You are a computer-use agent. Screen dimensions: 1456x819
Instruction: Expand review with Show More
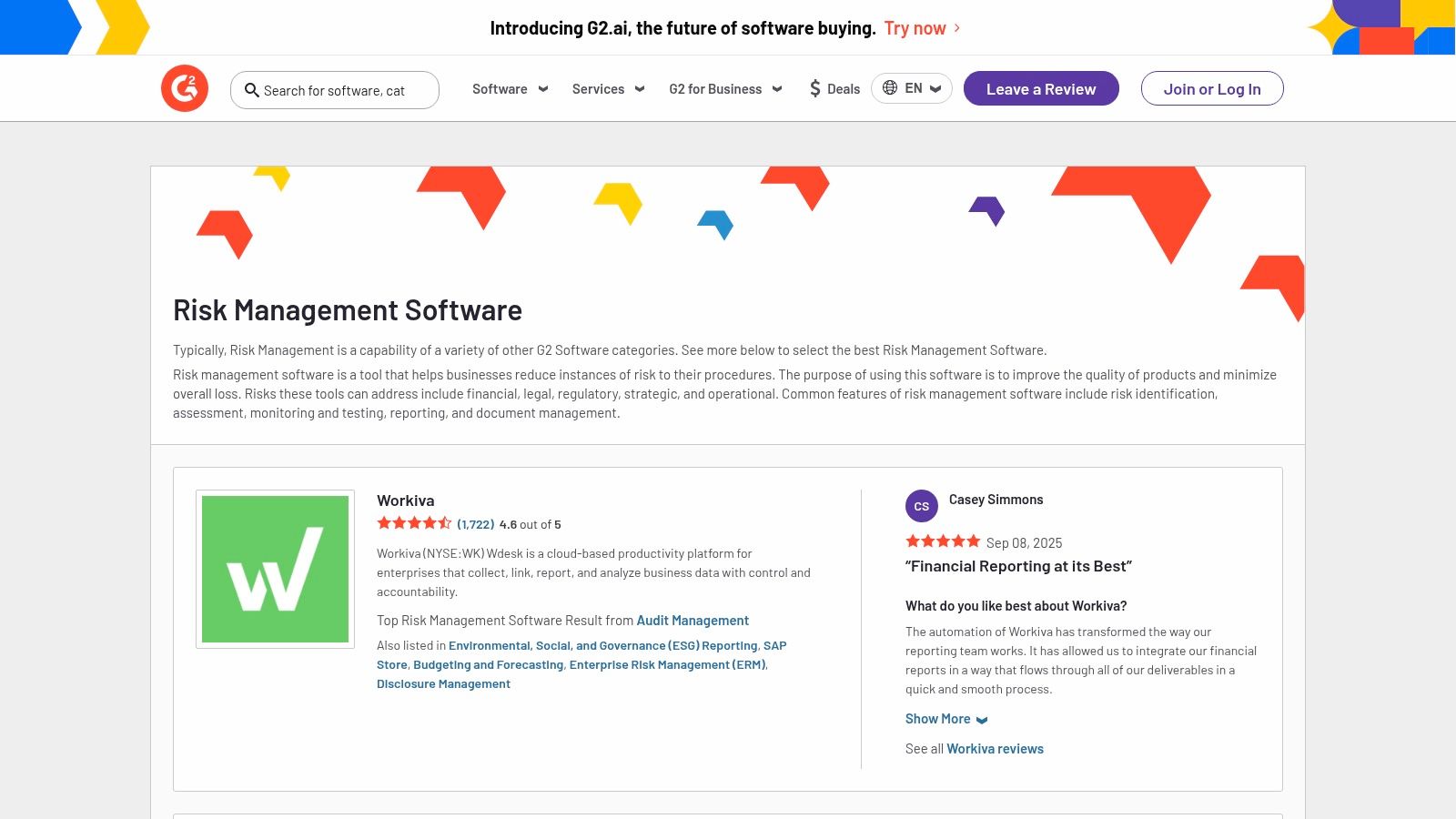pos(945,719)
